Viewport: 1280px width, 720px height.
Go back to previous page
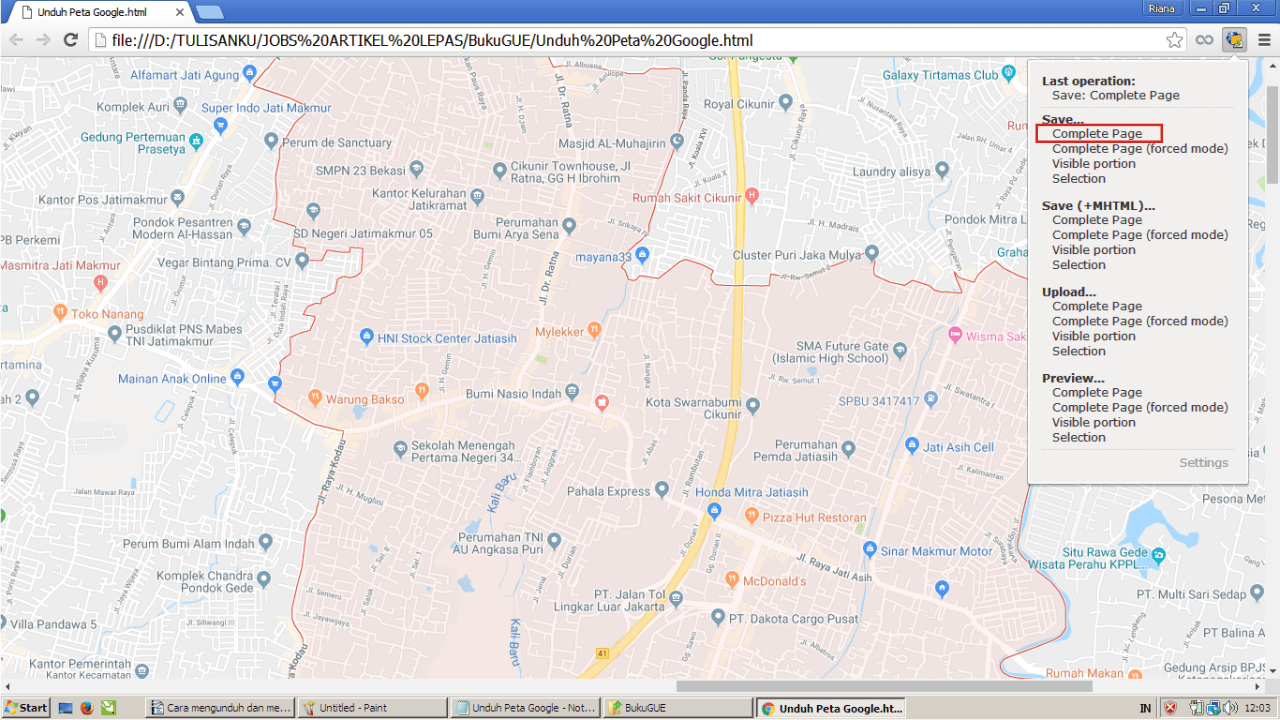click(16, 40)
